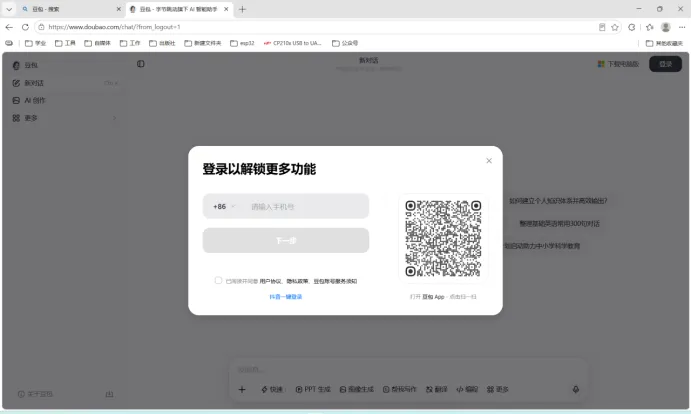Click the black 登录 login button

click(666, 64)
